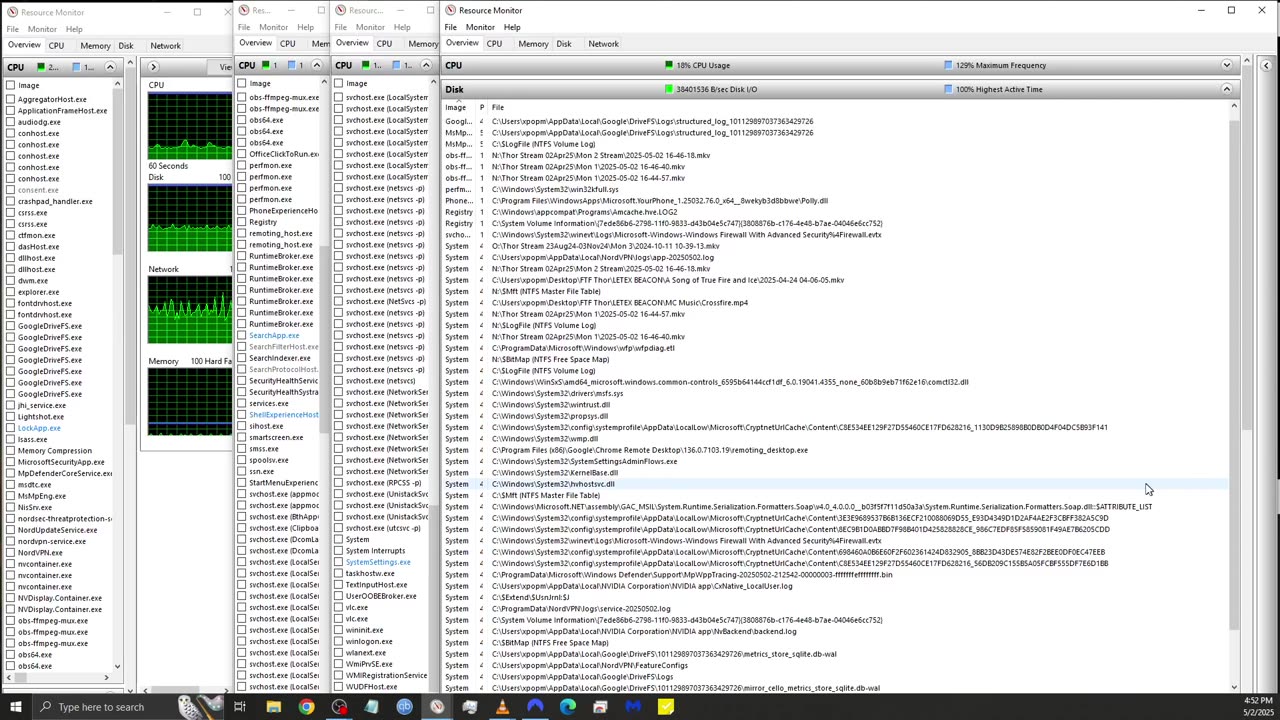Tick the NordVPN.exe process checkbox

[x=9, y=553]
